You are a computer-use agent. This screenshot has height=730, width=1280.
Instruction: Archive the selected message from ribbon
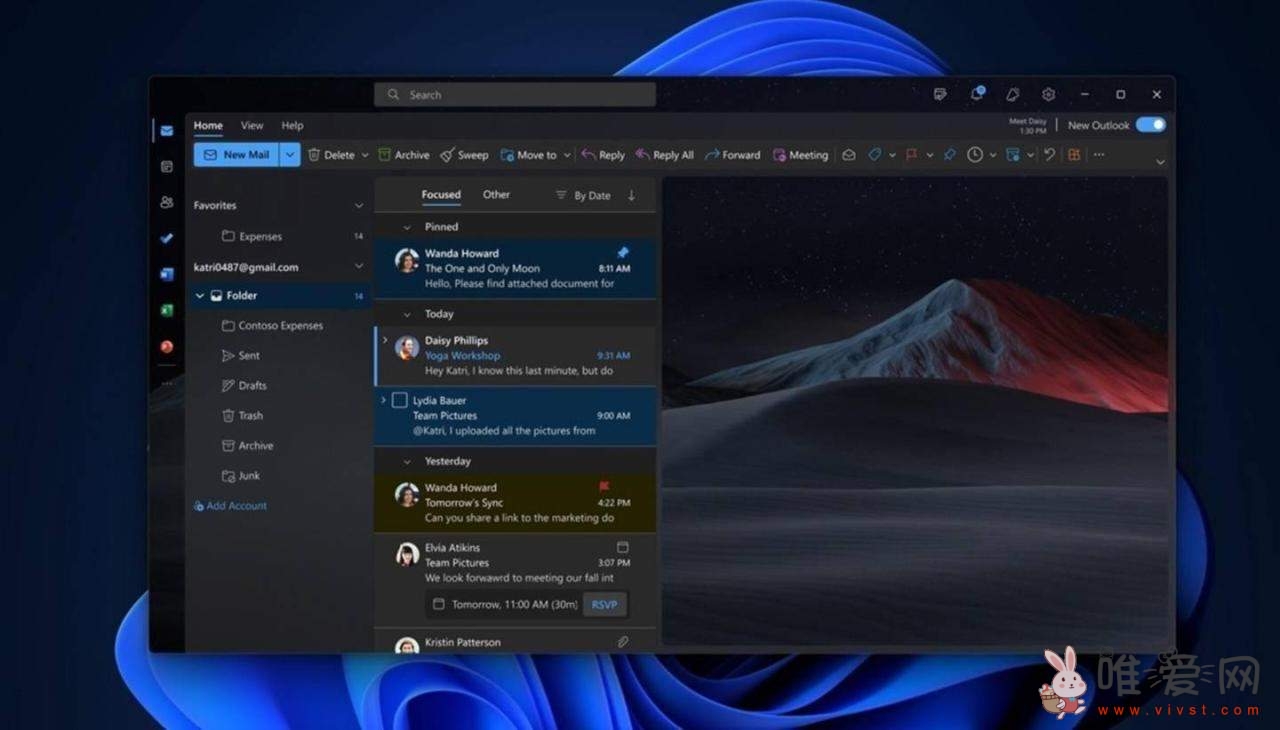pos(404,155)
